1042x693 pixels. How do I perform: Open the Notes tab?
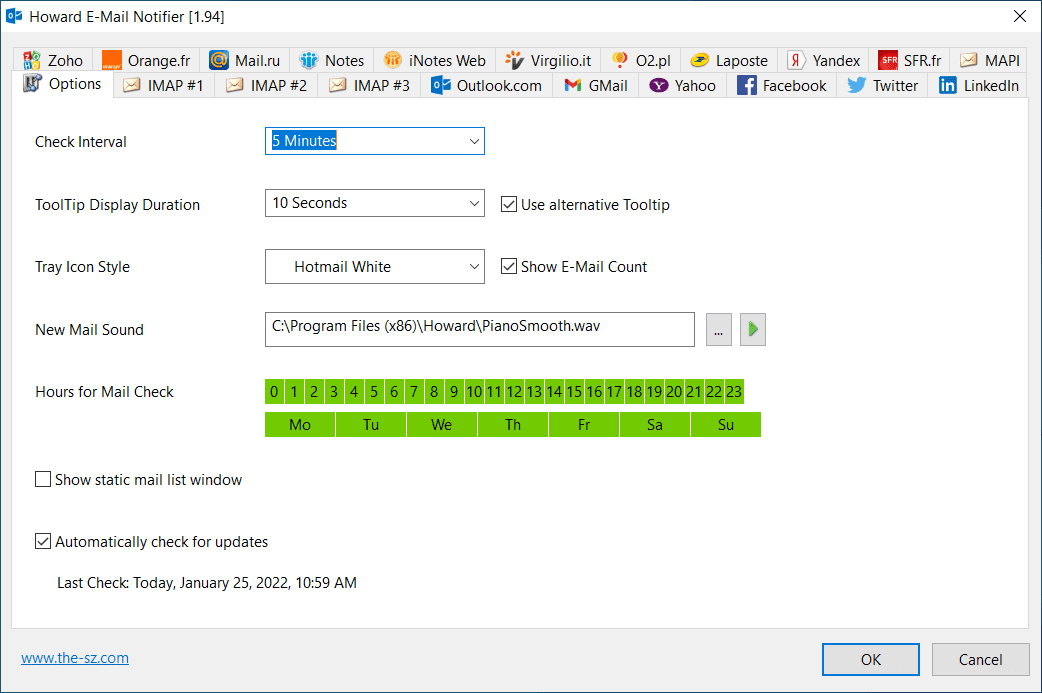(x=331, y=60)
